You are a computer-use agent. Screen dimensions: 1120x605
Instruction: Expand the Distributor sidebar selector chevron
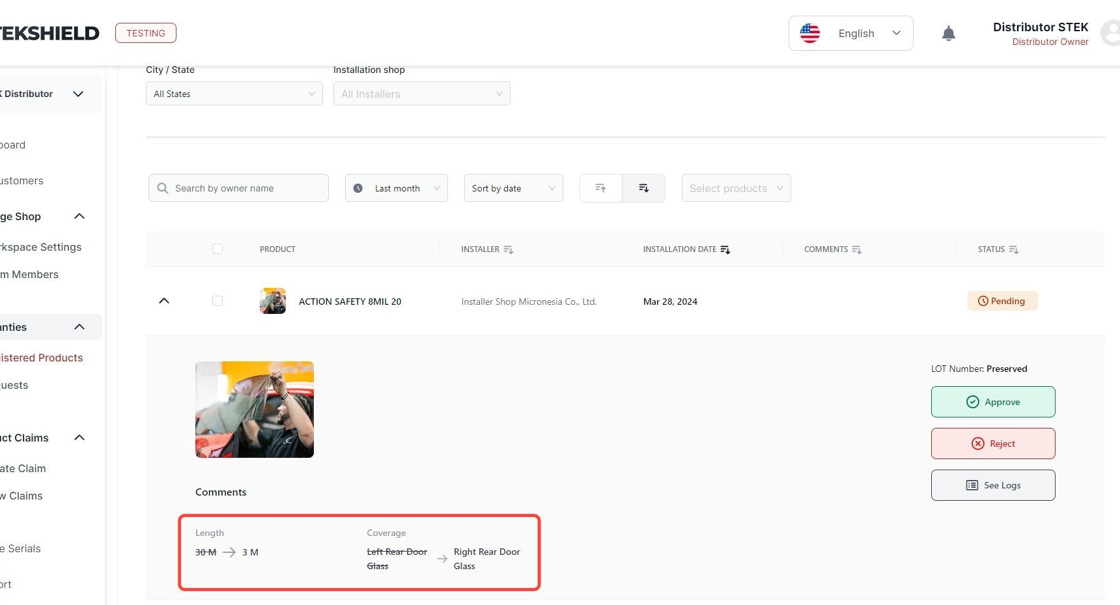click(x=78, y=94)
